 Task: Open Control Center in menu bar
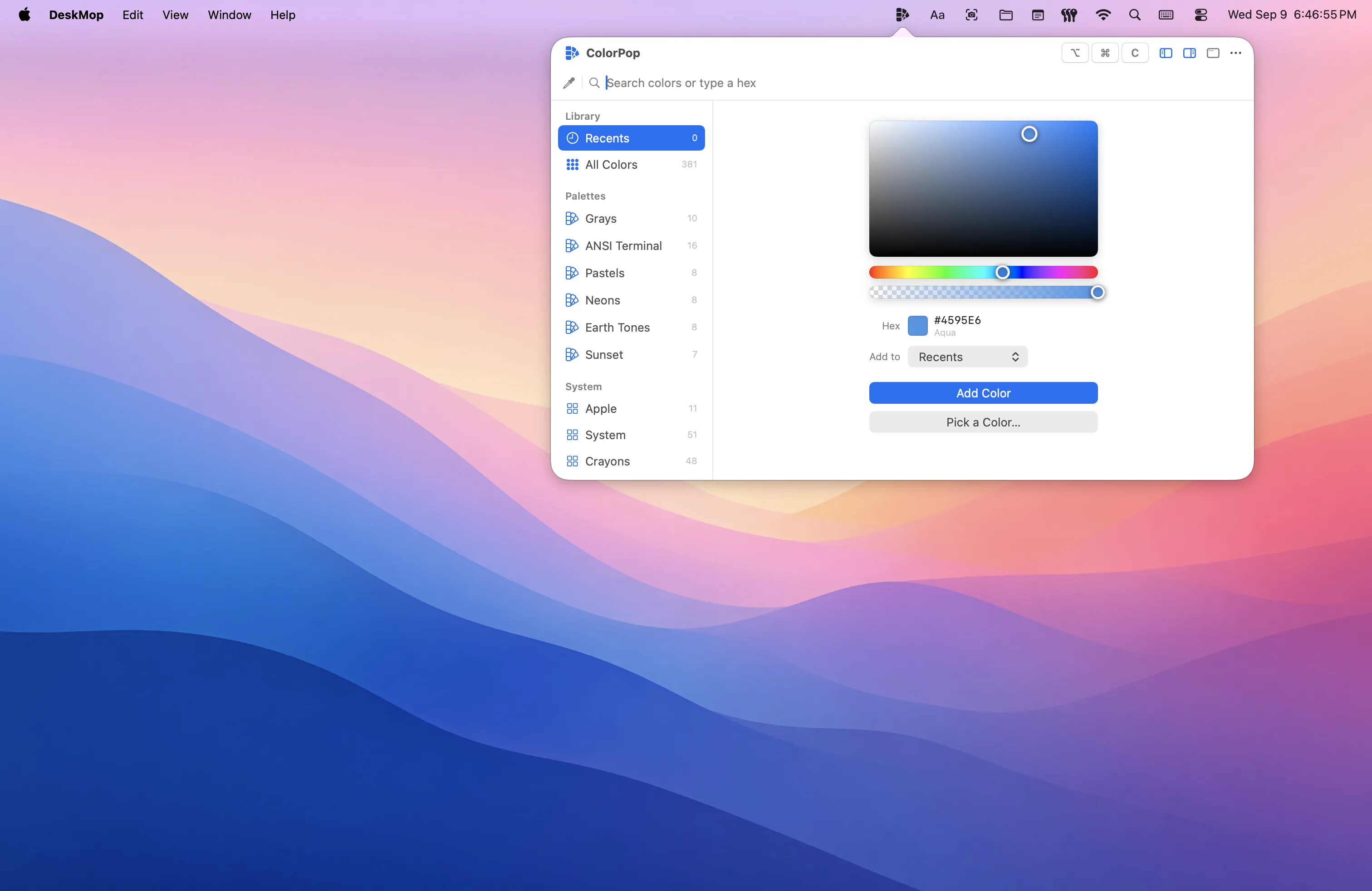pyautogui.click(x=1201, y=15)
